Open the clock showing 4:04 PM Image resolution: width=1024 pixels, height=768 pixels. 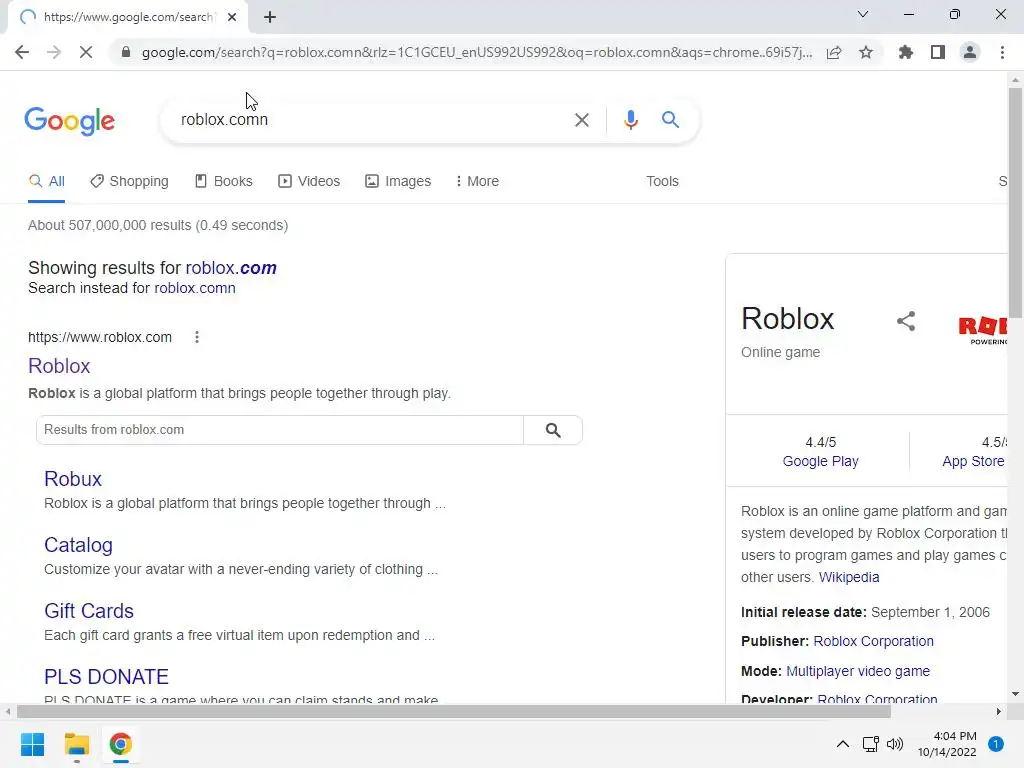point(947,744)
